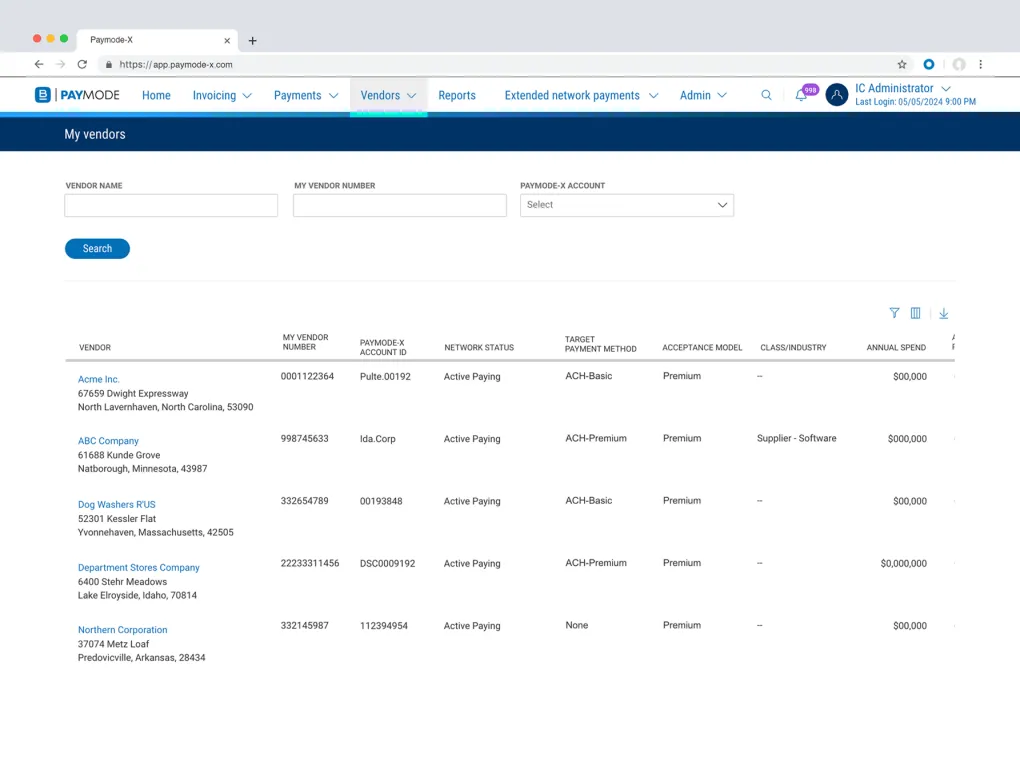
Task: Focus the Vendor Name input field
Action: pyautogui.click(x=171, y=205)
